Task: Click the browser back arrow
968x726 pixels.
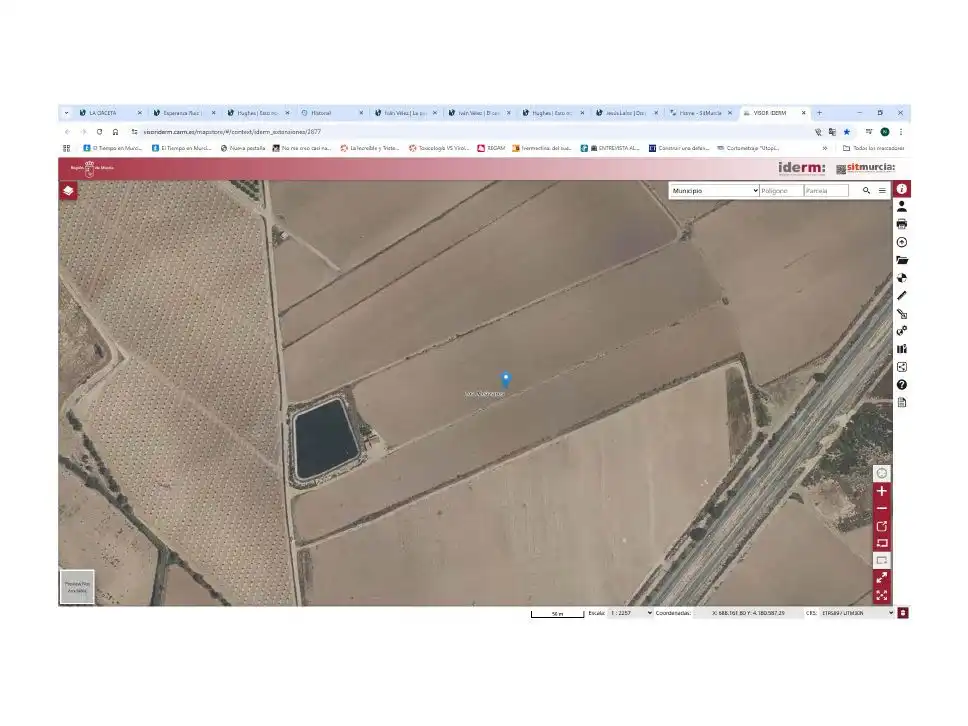Action: coord(67,131)
